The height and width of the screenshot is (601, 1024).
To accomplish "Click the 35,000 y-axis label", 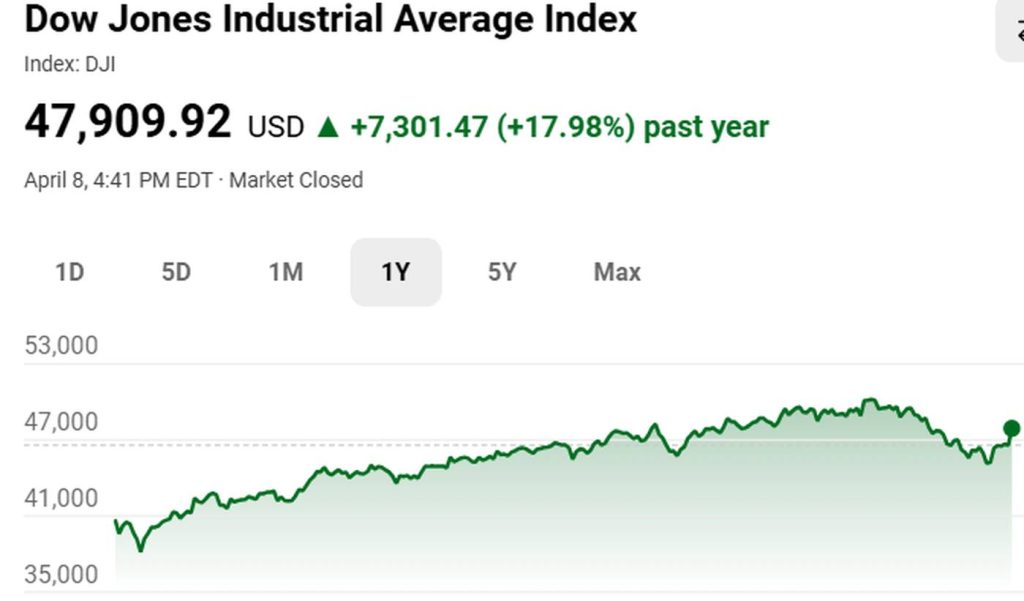I will 62,575.
